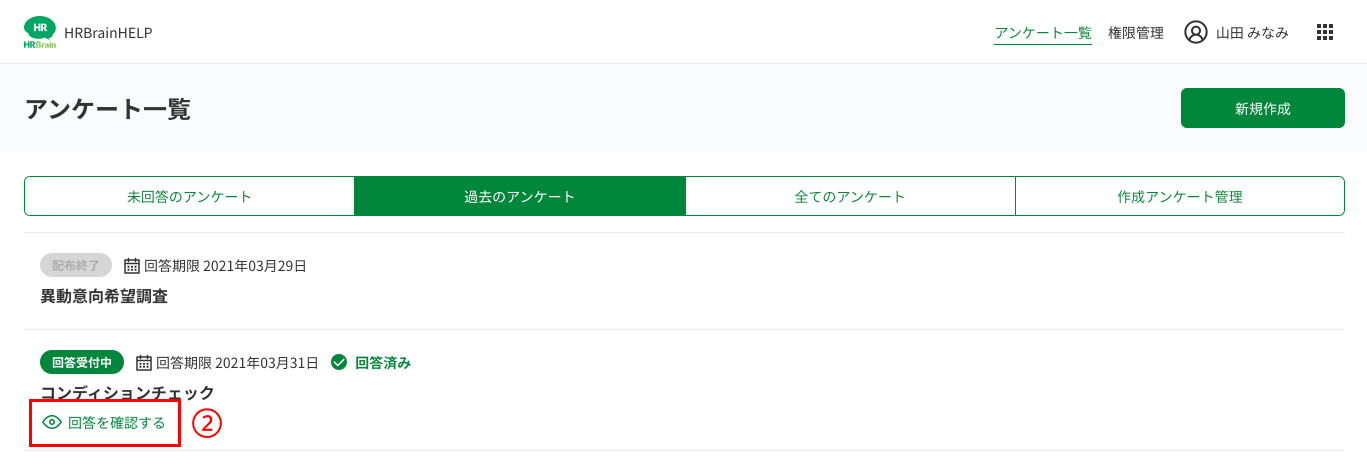Click the eye icon beside 回答を確認する
This screenshot has height=467, width=1367.
(52, 423)
